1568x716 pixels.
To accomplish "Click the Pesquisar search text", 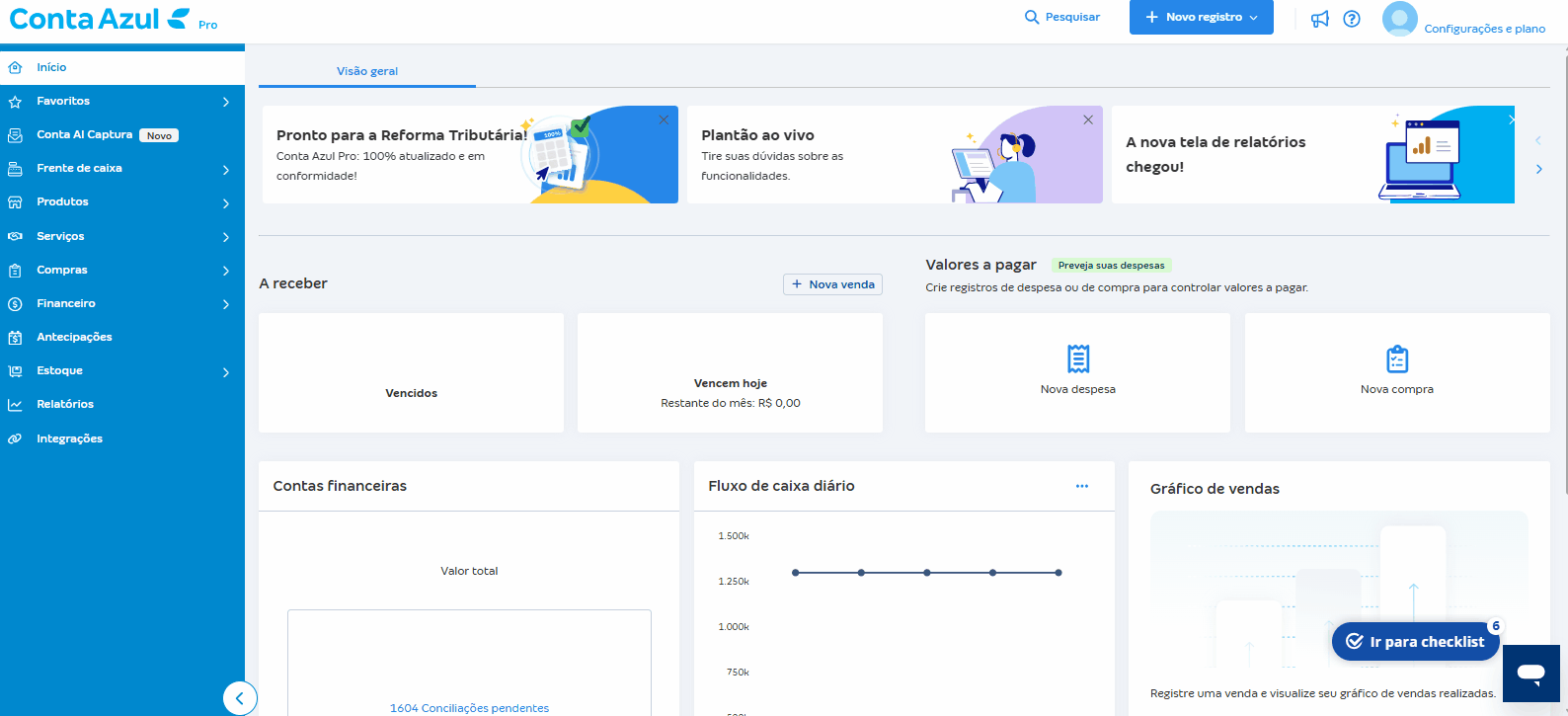I will click(x=1072, y=17).
